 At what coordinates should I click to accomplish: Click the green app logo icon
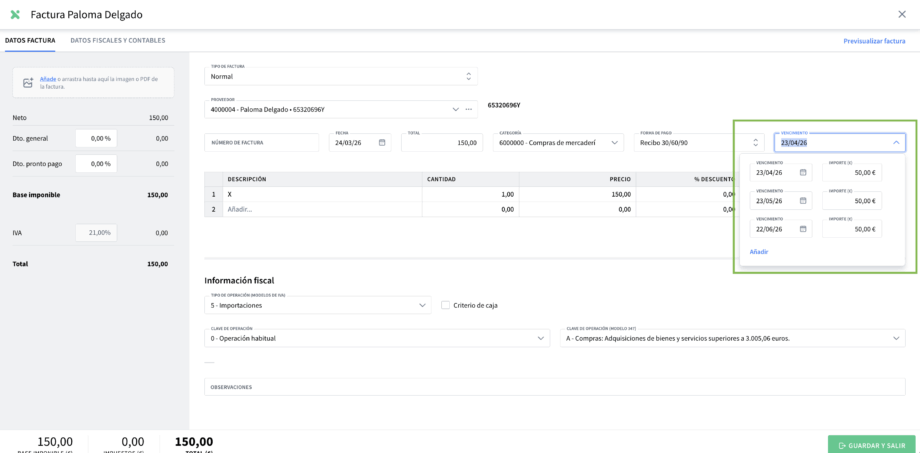[15, 15]
